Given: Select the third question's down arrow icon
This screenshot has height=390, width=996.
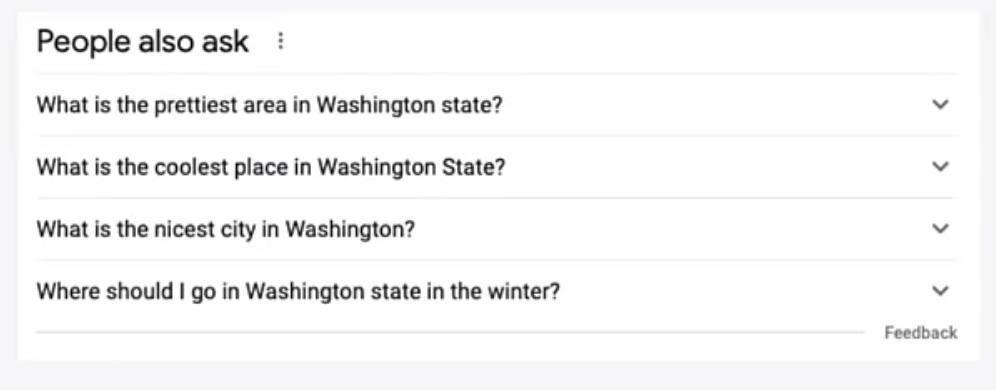Looking at the screenshot, I should (939, 228).
